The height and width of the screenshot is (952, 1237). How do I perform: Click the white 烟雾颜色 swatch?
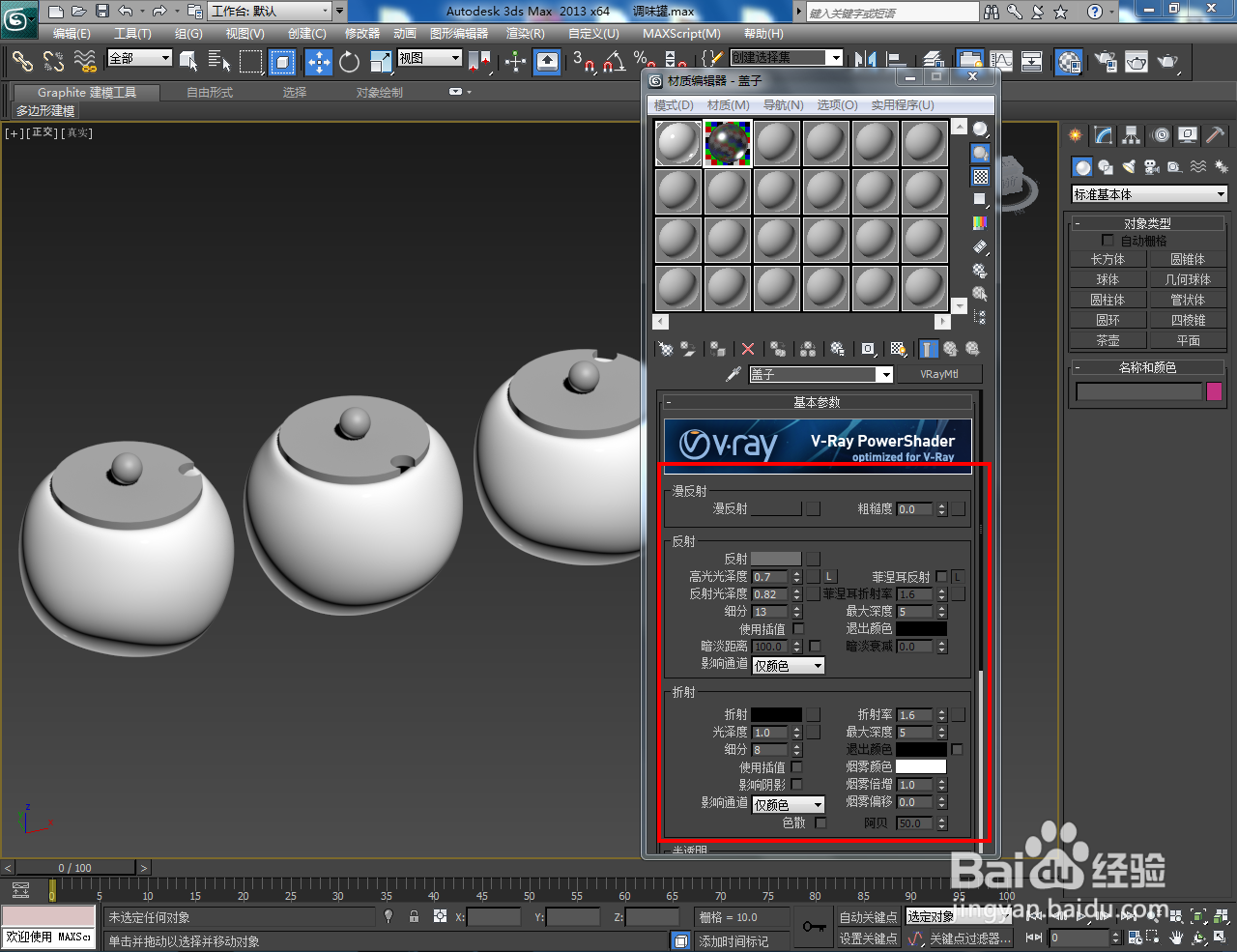pyautogui.click(x=921, y=766)
